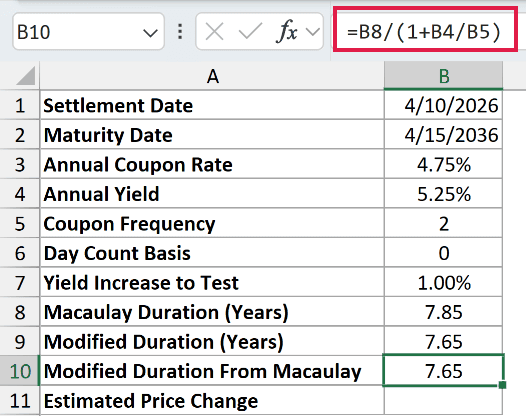Select the empty Estimated Price Change value cell
The width and height of the screenshot is (526, 416).
tap(443, 401)
